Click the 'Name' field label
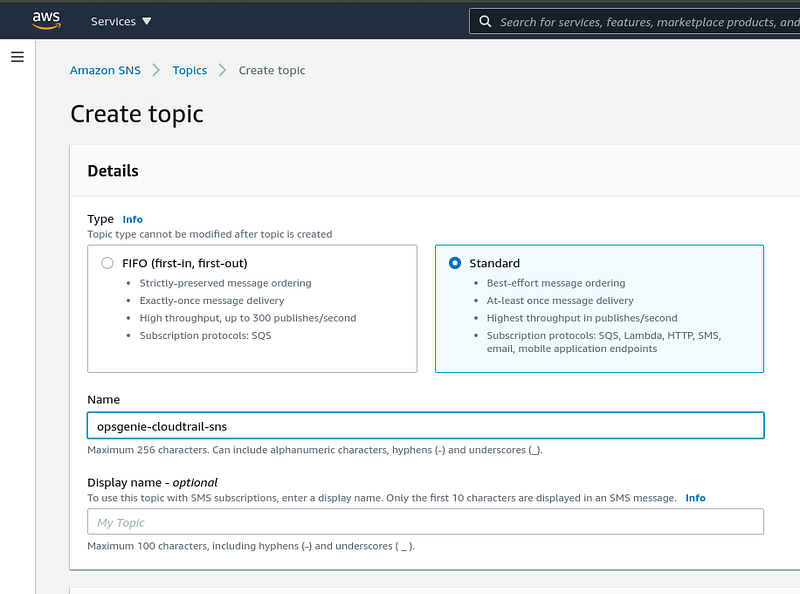Viewport: 800px width, 594px height. [x=104, y=400]
